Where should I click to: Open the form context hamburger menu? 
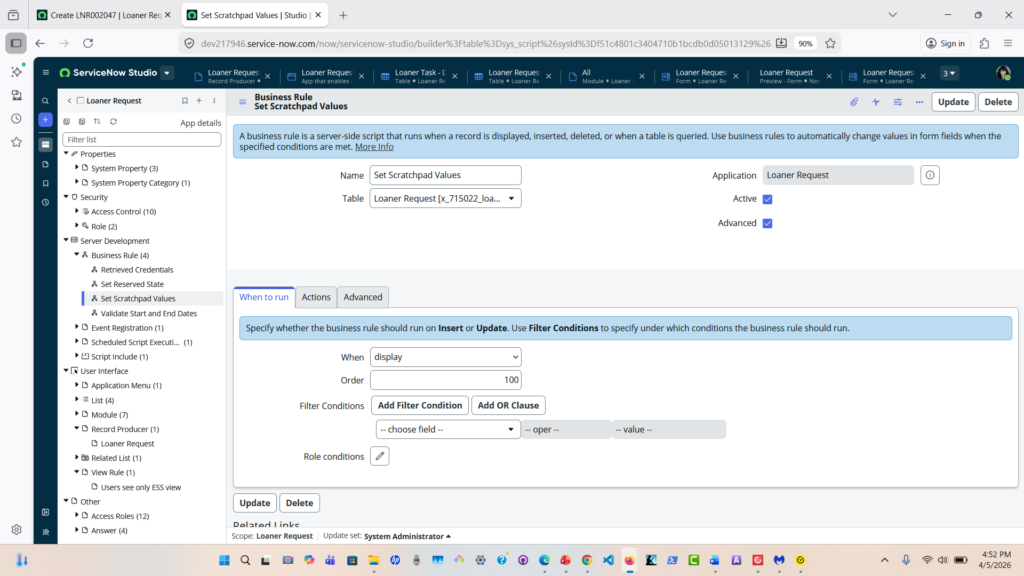point(243,102)
